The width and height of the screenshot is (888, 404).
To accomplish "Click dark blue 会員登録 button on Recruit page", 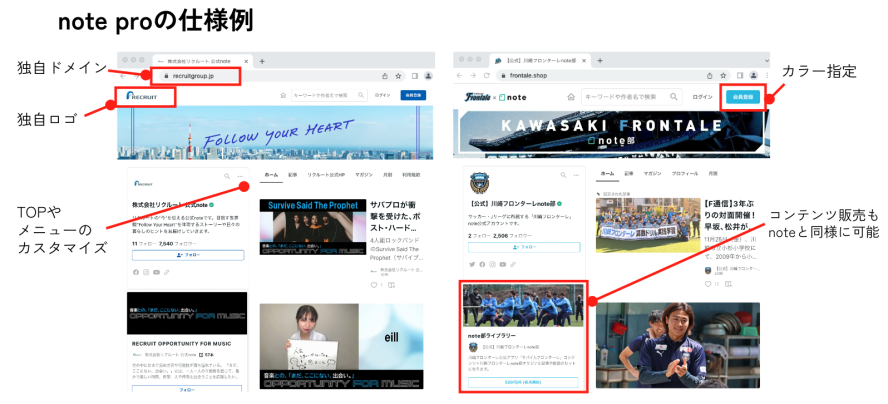I will pos(413,96).
